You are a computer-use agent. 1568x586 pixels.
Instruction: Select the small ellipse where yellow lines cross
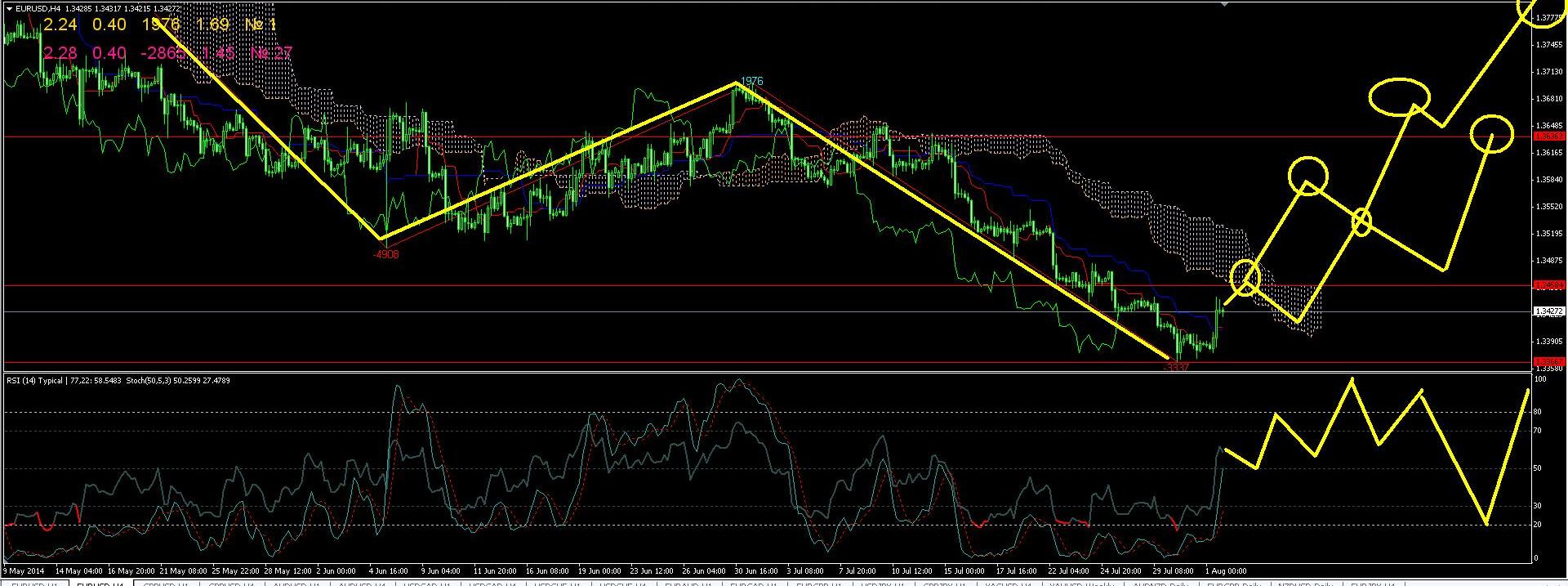(x=1361, y=221)
